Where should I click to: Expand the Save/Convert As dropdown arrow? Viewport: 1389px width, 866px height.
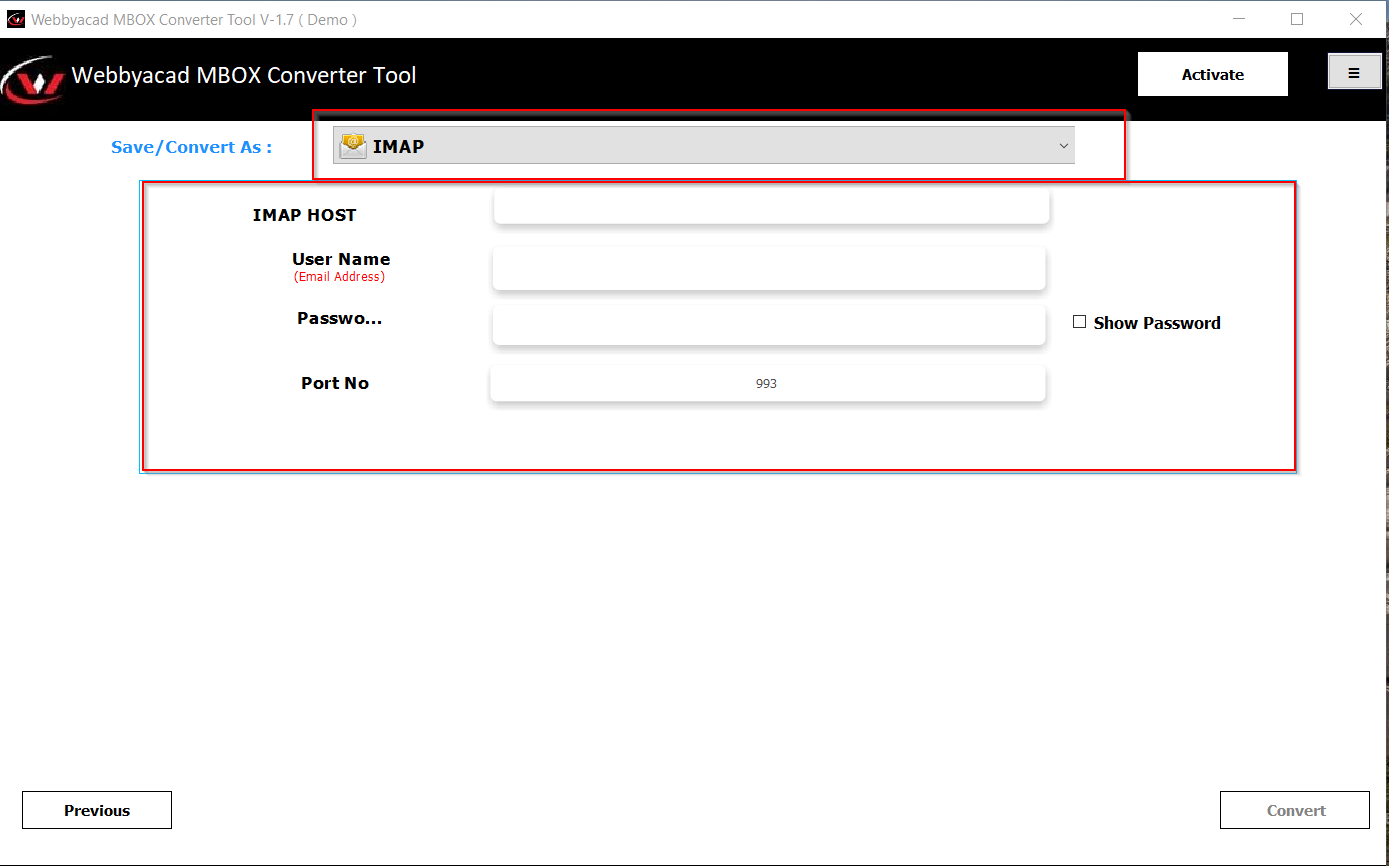(x=1063, y=146)
